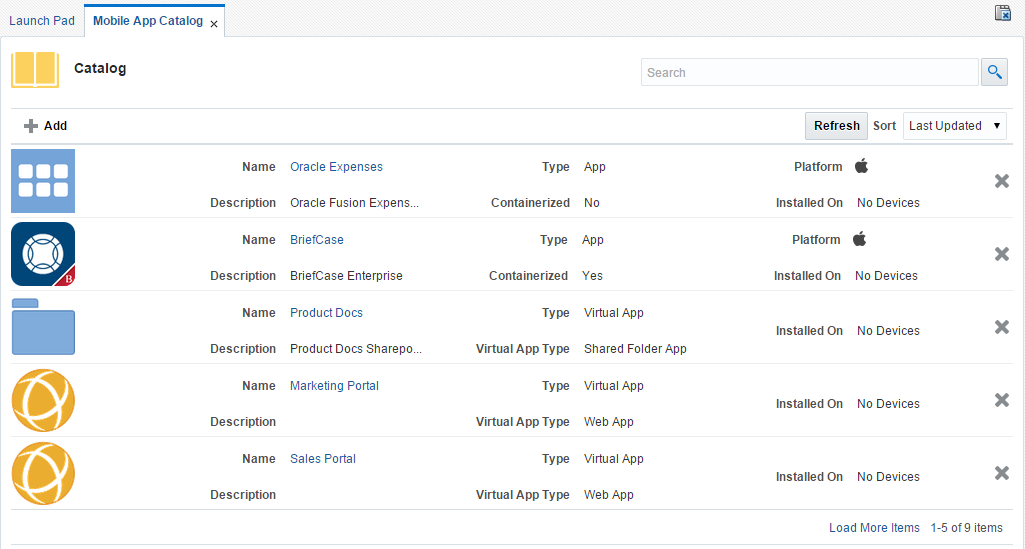
Task: Open the Sales Portal link
Action: pos(323,459)
